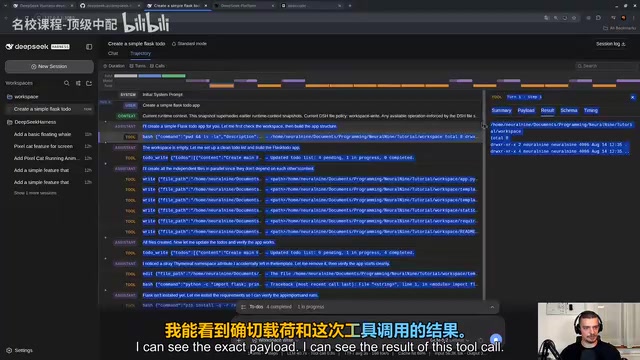This screenshot has width=640, height=360.
Task: Open the All Bookmarks folder
Action: 620,28
